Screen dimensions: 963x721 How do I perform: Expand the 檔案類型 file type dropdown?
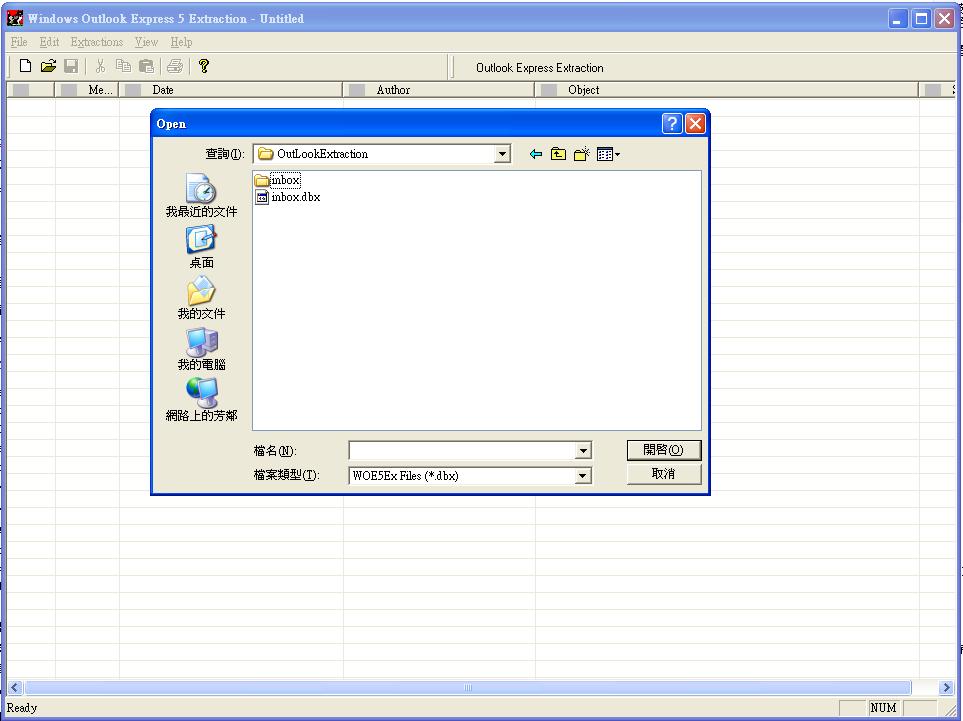coord(583,475)
